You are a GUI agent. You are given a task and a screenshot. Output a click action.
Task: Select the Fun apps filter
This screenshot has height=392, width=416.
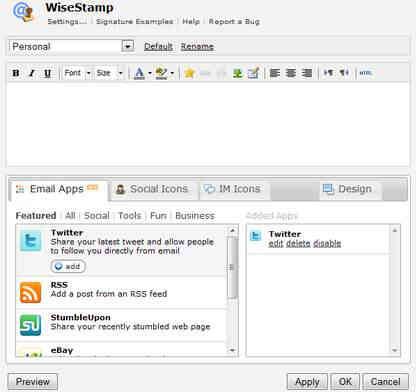158,216
